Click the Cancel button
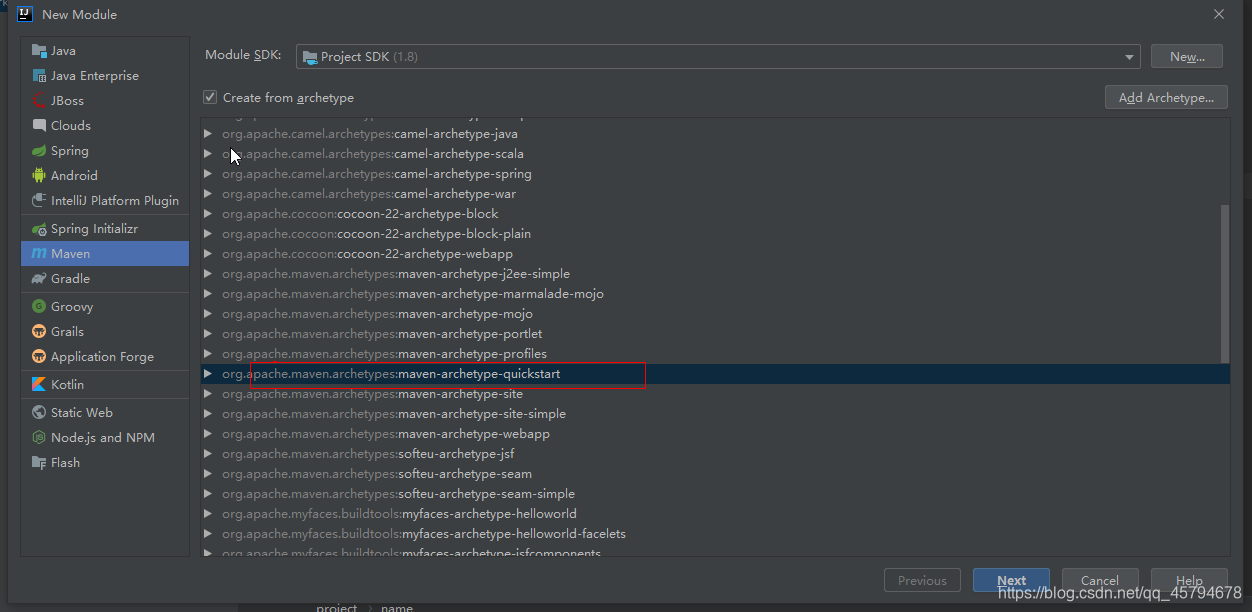Image resolution: width=1252 pixels, height=612 pixels. point(1099,580)
